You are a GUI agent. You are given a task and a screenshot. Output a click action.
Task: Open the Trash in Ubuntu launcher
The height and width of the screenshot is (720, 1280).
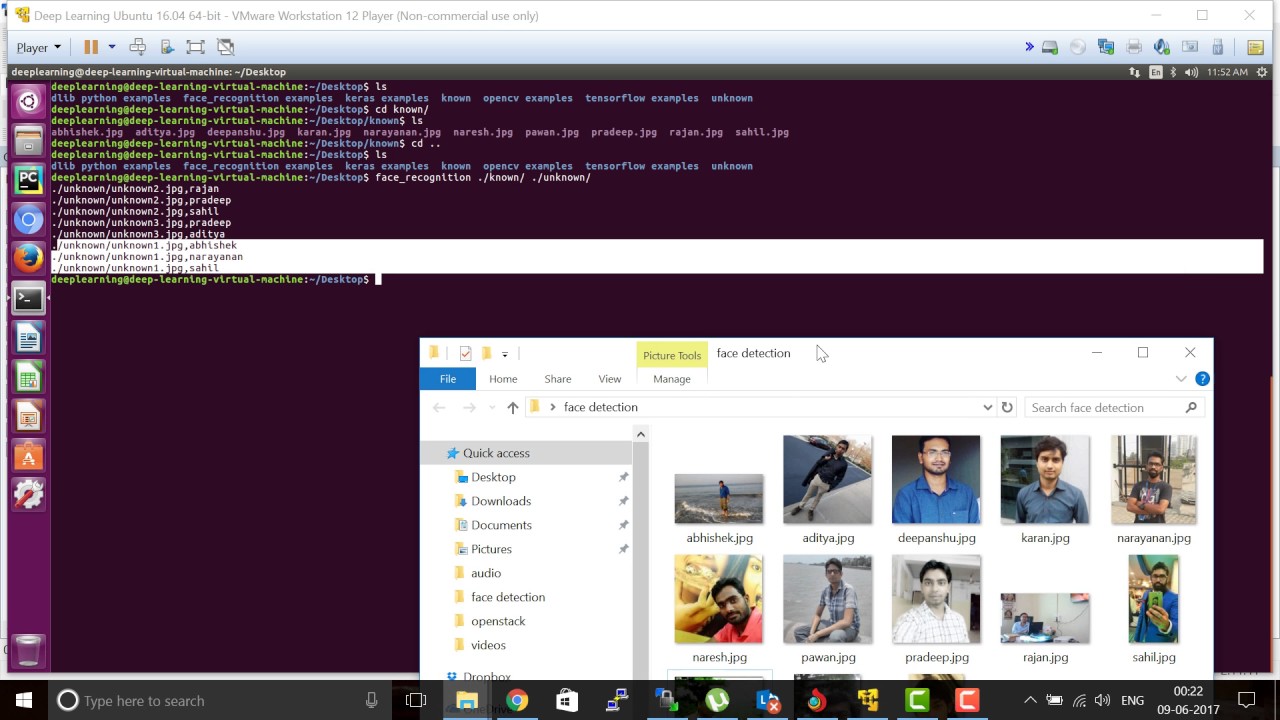[x=28, y=650]
